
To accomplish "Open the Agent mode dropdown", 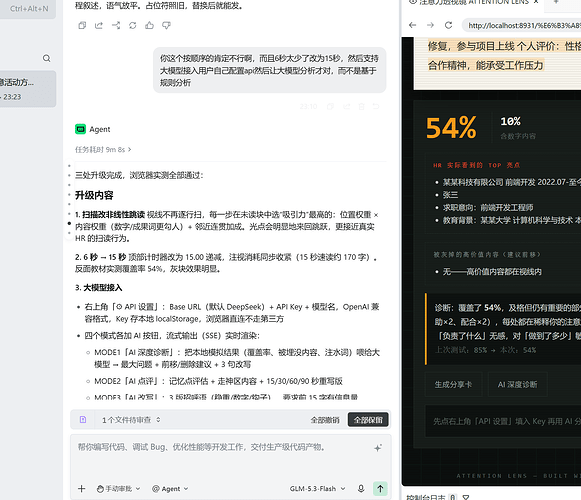I will [x=170, y=489].
